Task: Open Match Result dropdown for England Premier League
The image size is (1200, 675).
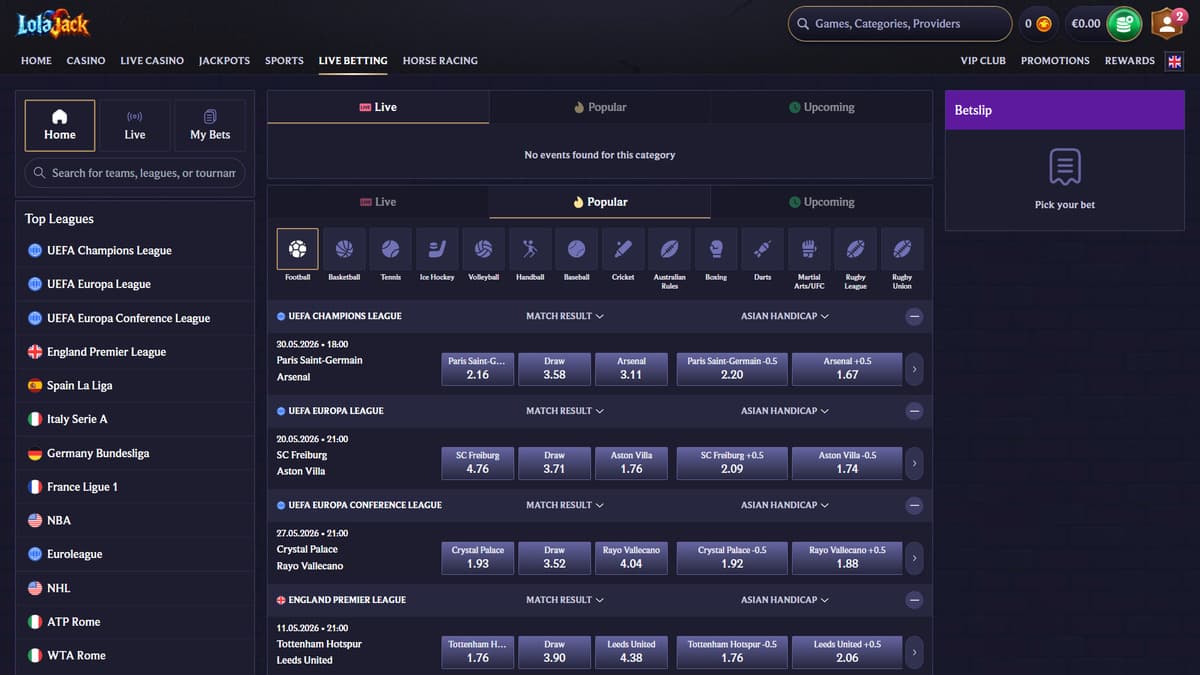Action: click(x=565, y=600)
